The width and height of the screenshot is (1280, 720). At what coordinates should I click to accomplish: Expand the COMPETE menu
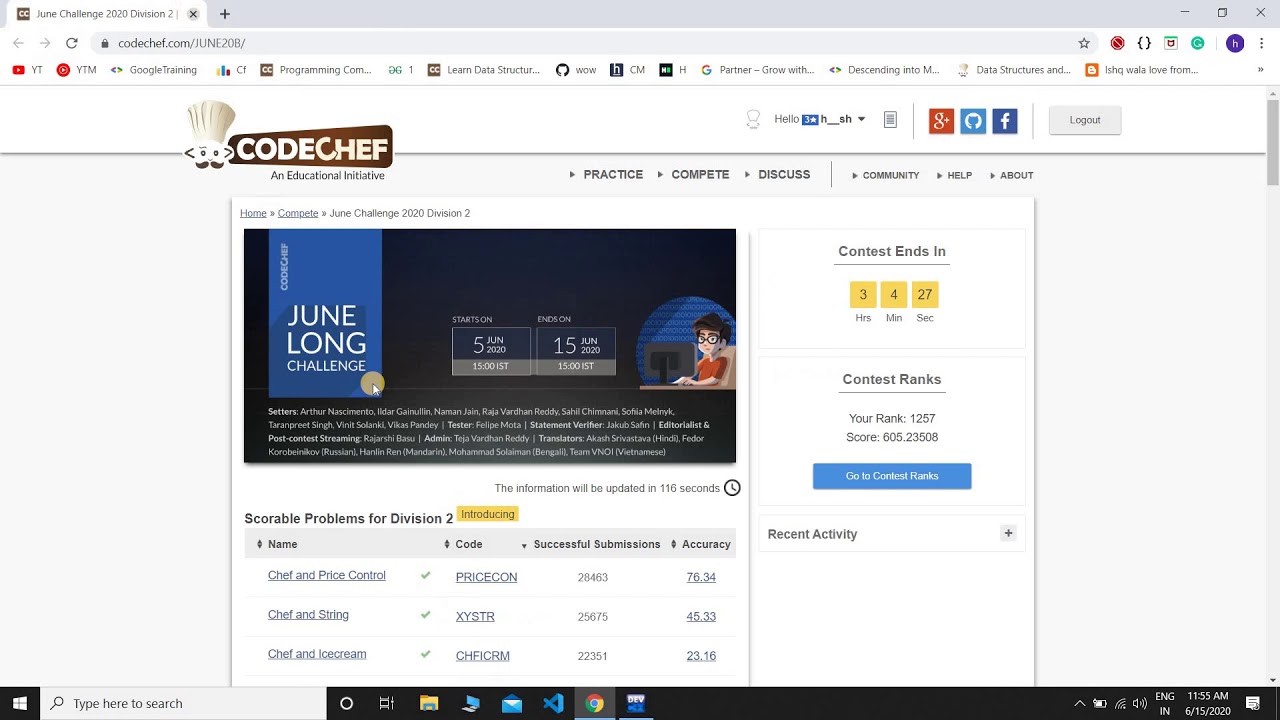click(x=694, y=174)
